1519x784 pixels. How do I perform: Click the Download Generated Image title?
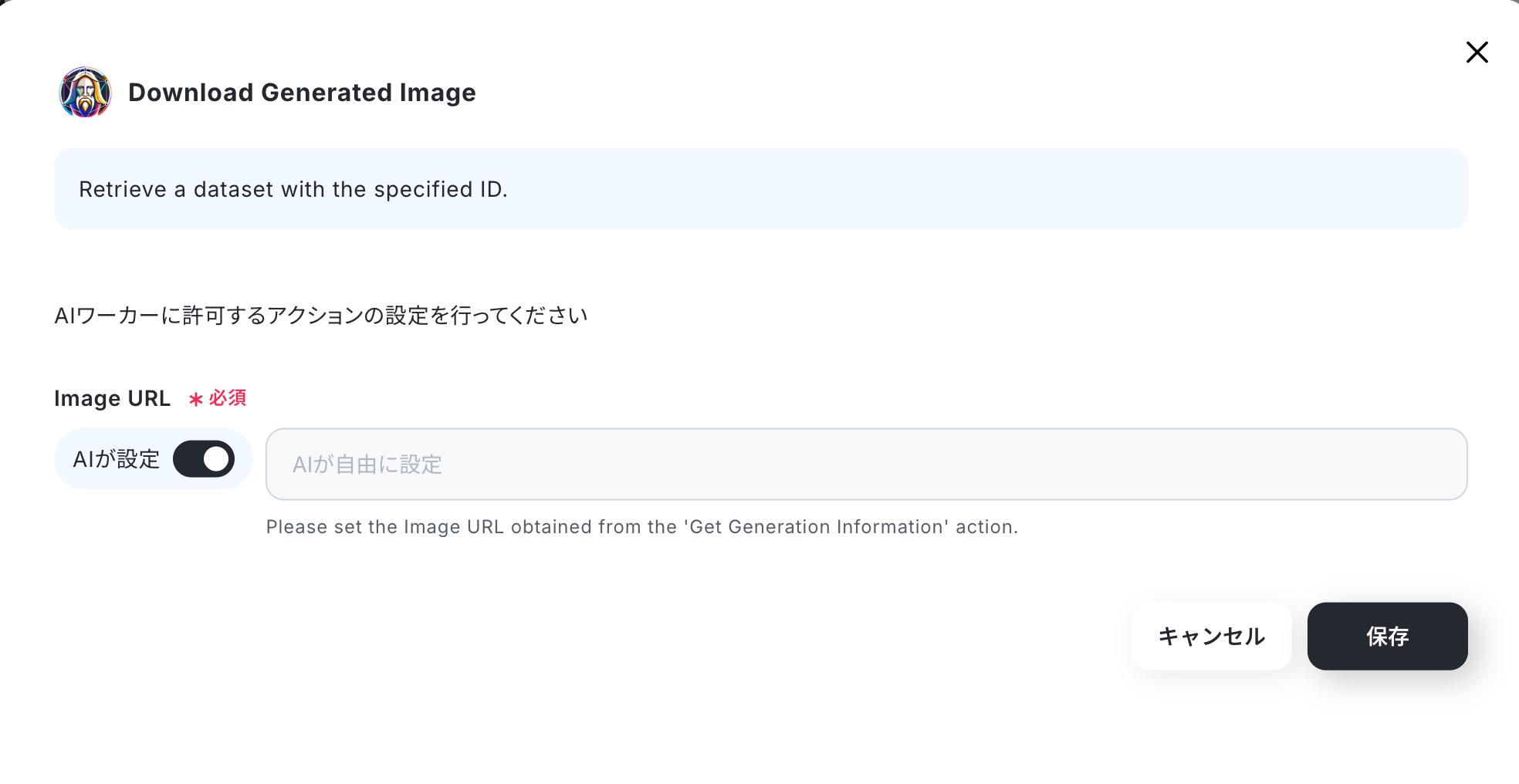pyautogui.click(x=302, y=93)
